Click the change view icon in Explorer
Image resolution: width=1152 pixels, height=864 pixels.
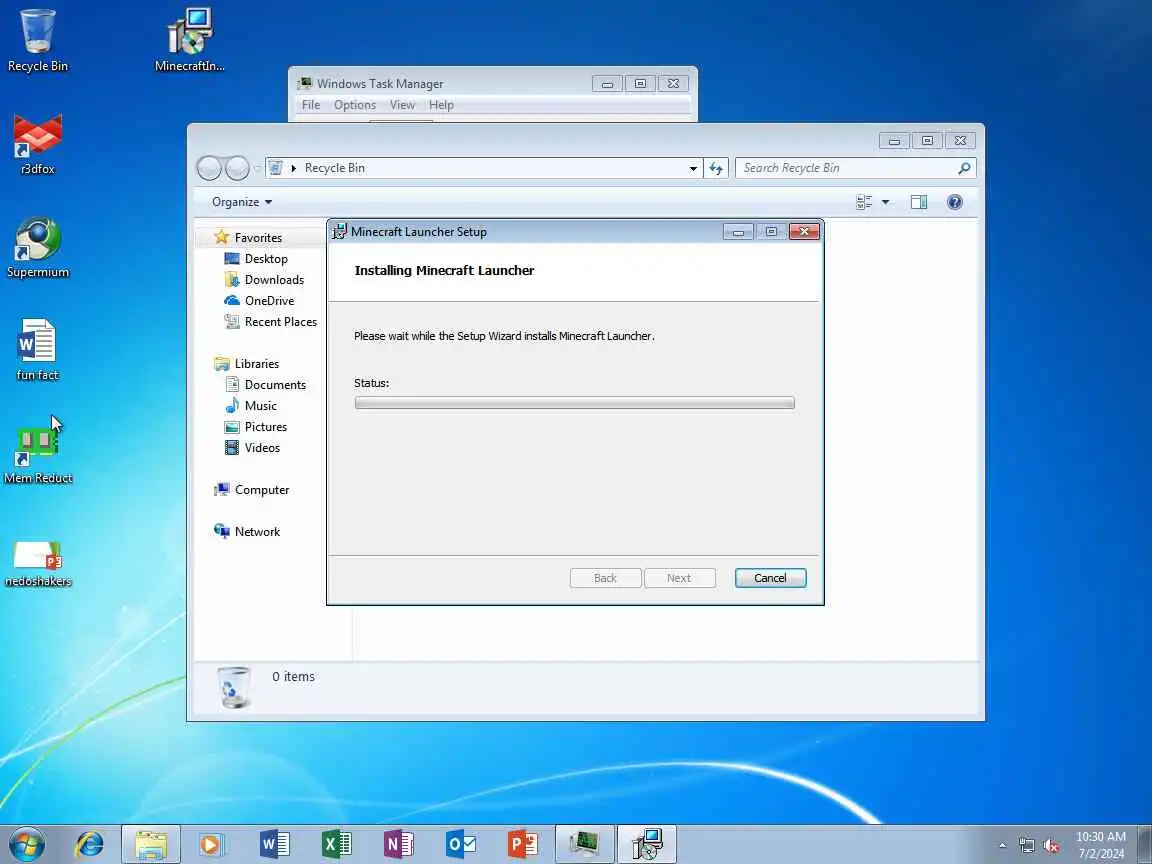coord(864,202)
